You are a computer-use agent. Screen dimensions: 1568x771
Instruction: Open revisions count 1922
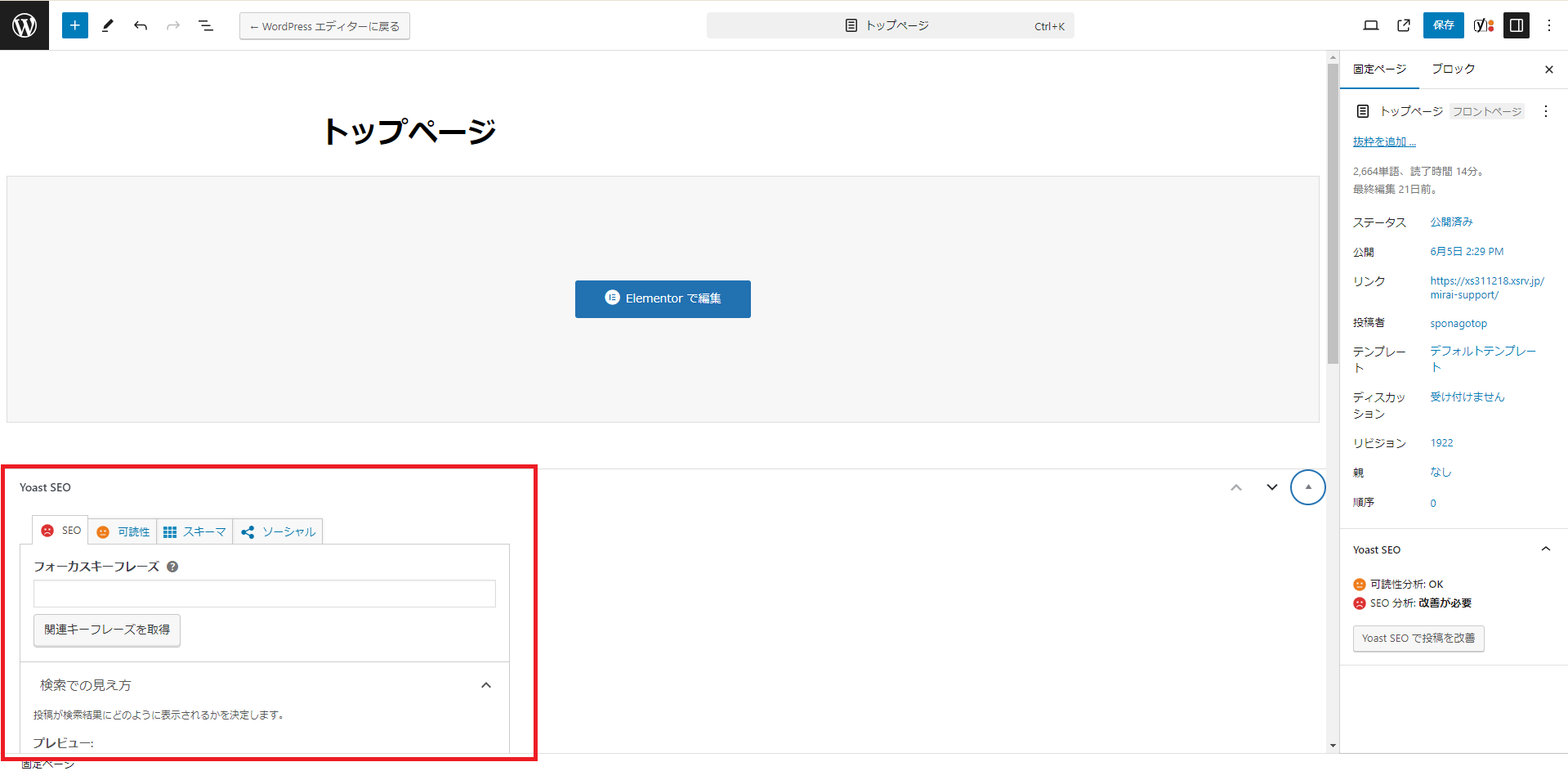click(1441, 443)
